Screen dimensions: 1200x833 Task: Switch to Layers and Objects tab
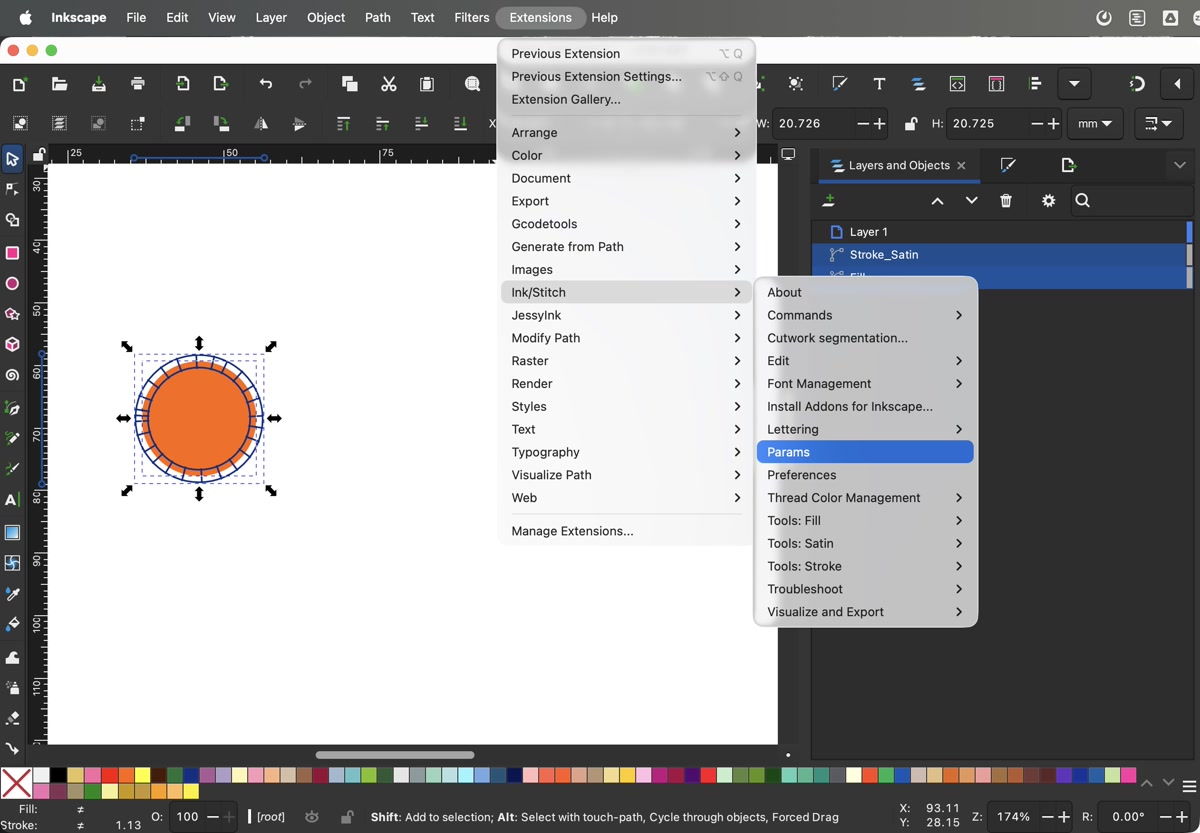coord(897,165)
